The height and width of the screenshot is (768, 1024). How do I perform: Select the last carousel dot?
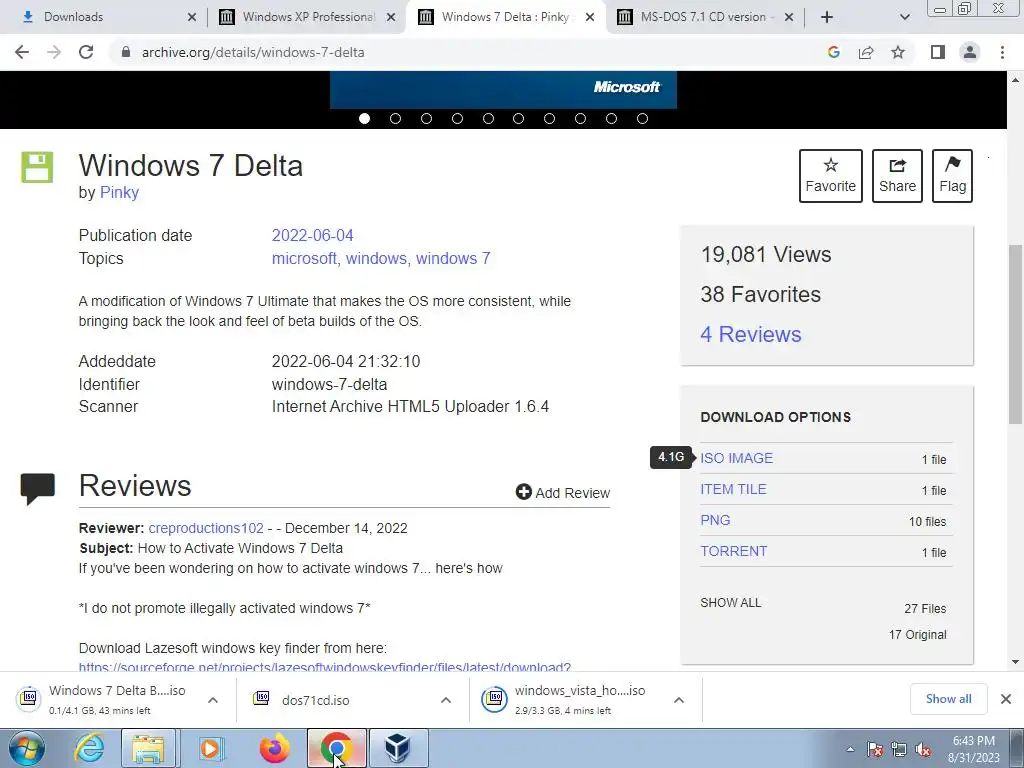(643, 118)
